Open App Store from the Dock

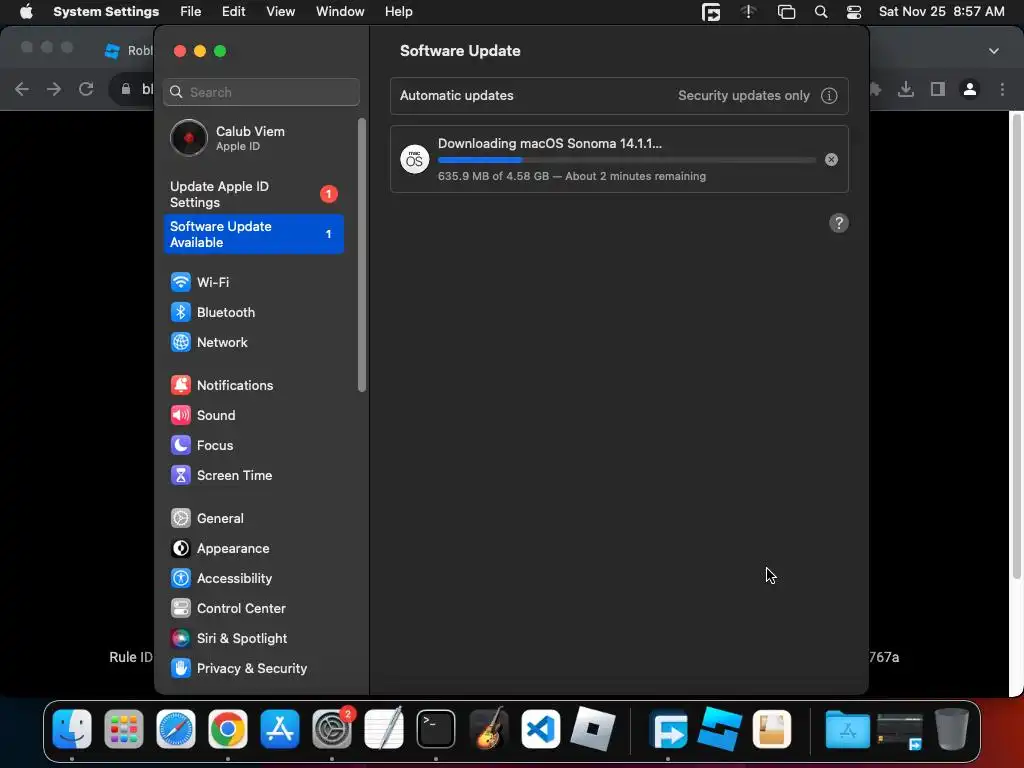tap(280, 729)
